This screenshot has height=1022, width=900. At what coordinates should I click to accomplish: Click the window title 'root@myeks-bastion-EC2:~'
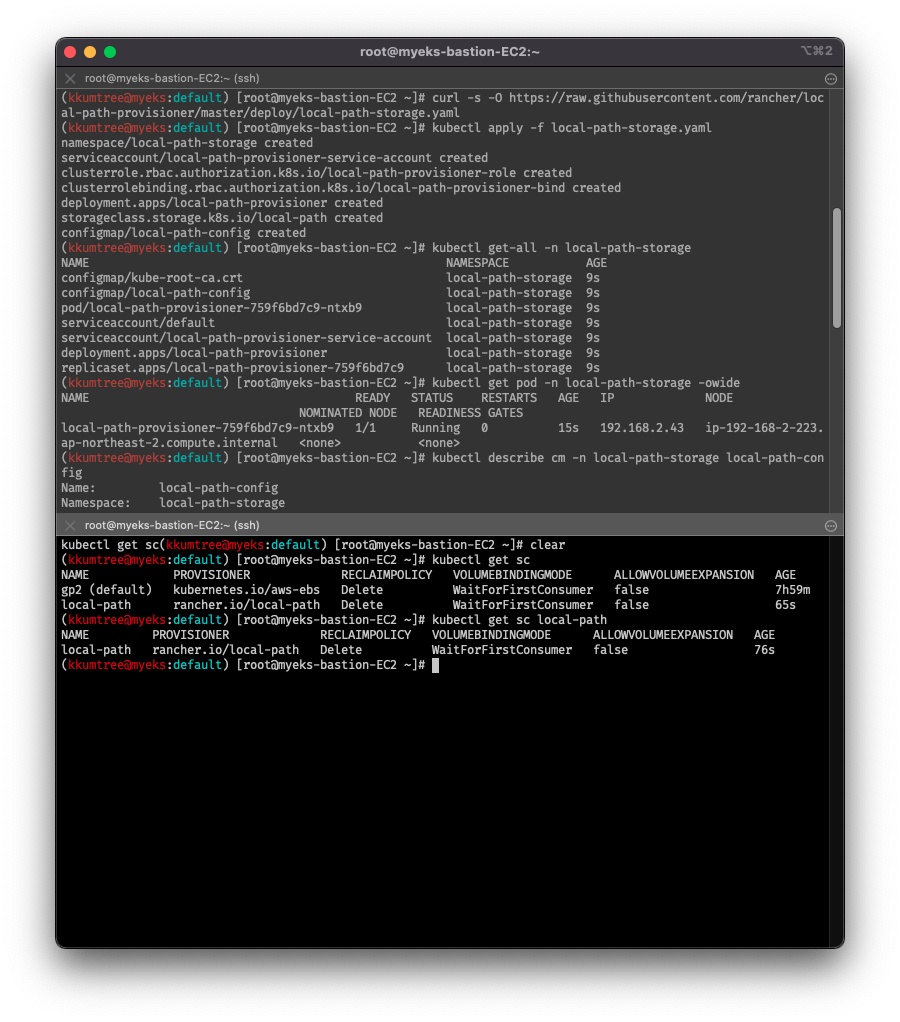pos(450,51)
